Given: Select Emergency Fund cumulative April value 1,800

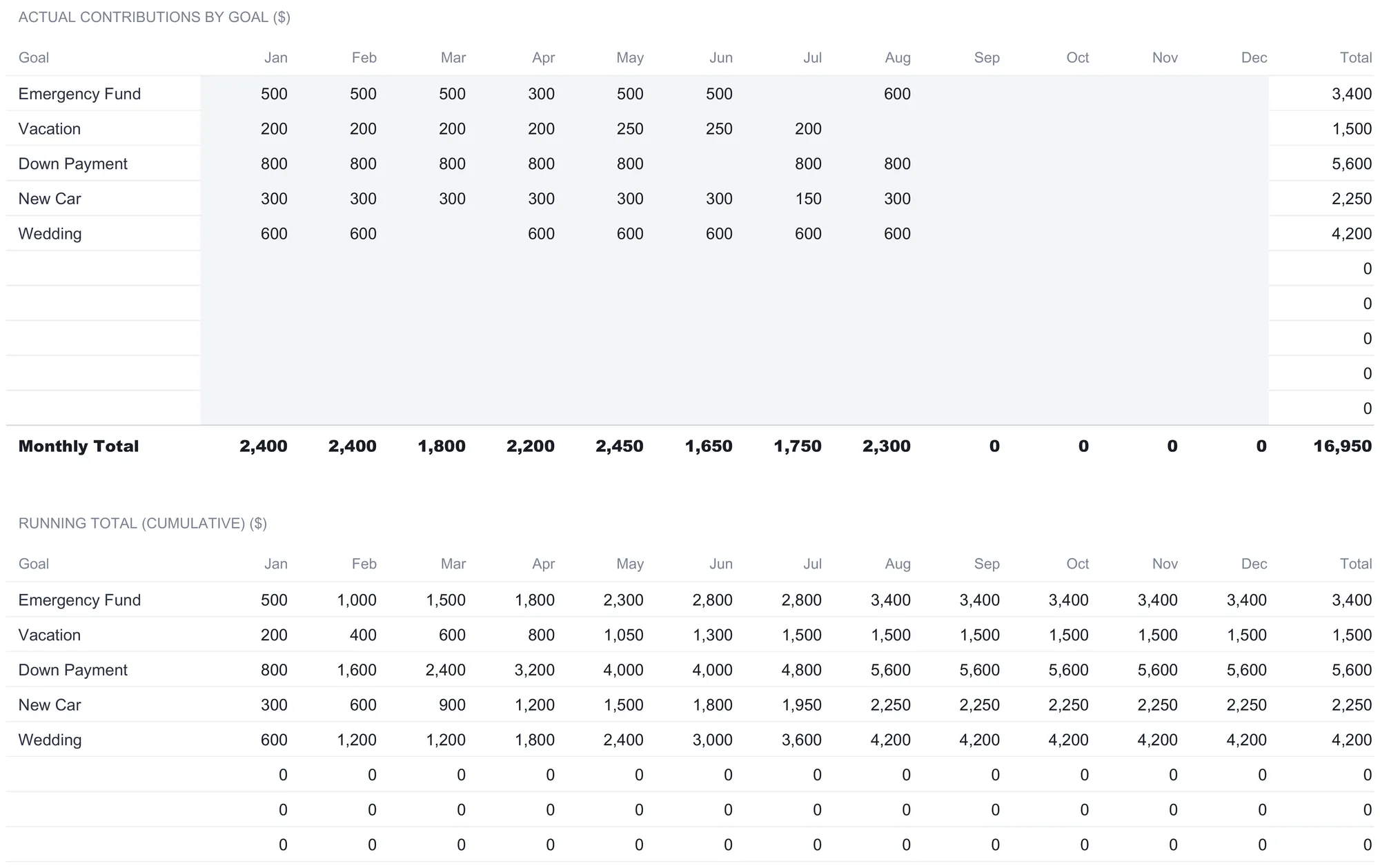Looking at the screenshot, I should point(535,600).
